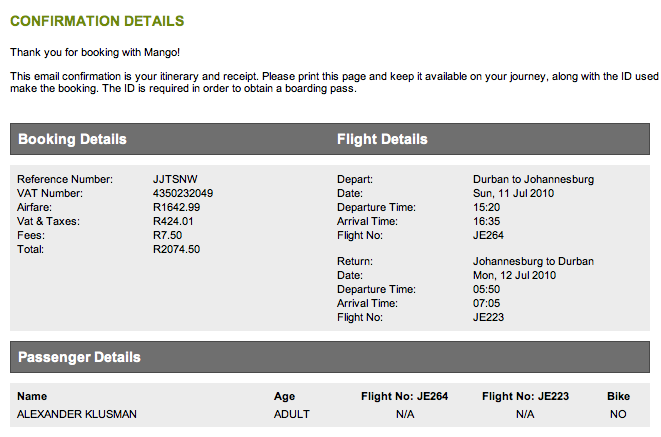This screenshot has height=437, width=661.
Task: Click the airfare value R1642.99
Action: tap(176, 207)
